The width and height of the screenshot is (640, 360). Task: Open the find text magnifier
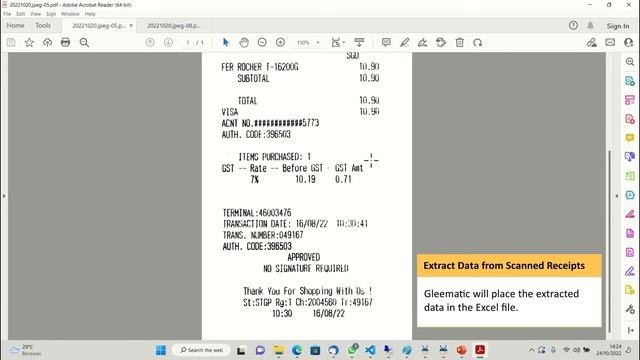coord(84,42)
